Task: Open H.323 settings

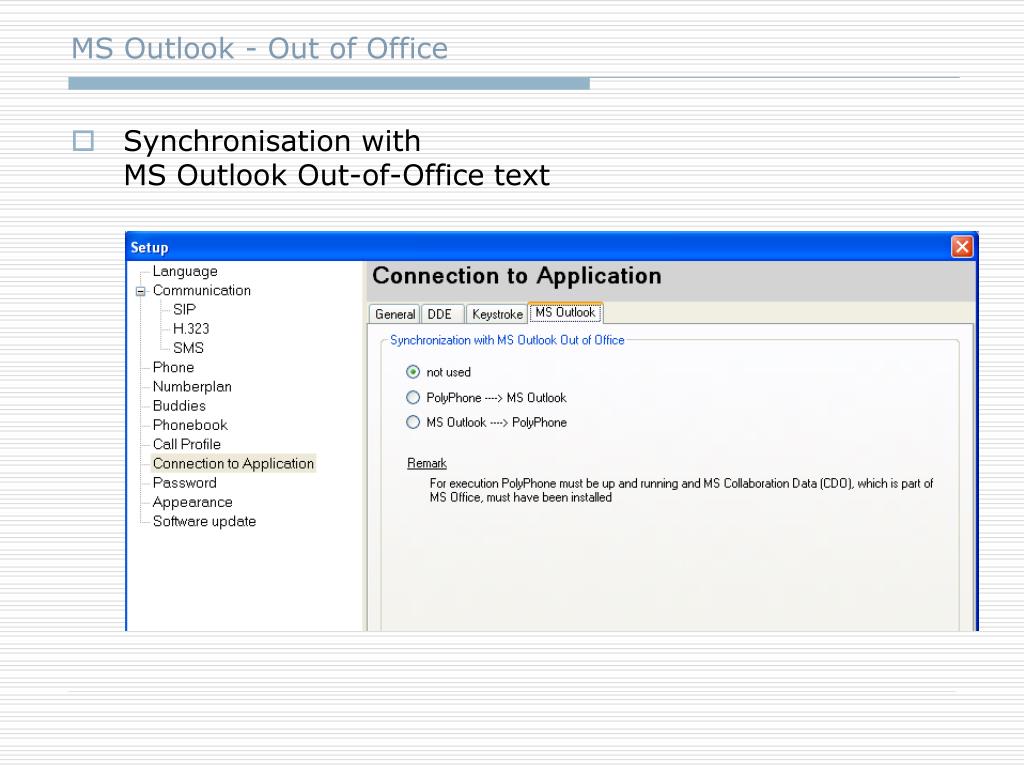Action: (x=191, y=328)
